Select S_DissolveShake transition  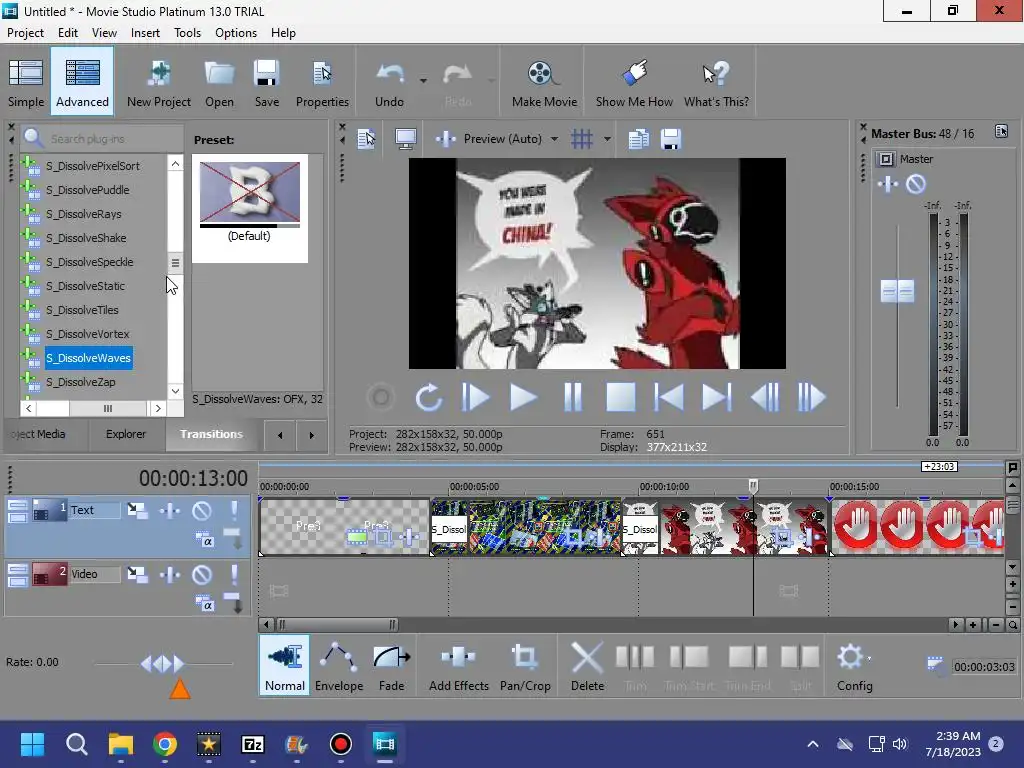(x=86, y=238)
